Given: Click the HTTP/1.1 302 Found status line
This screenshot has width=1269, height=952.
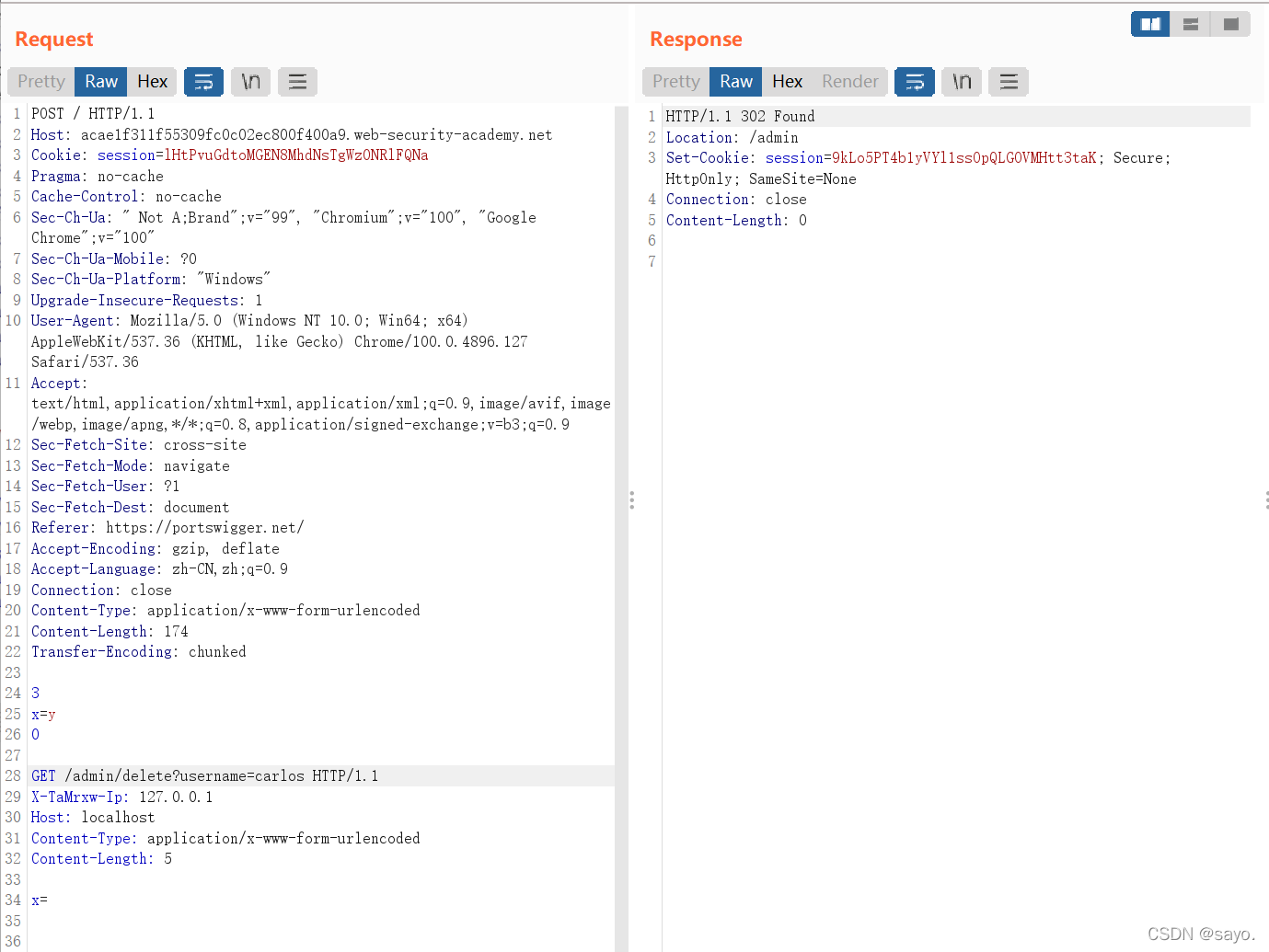Looking at the screenshot, I should (x=741, y=117).
